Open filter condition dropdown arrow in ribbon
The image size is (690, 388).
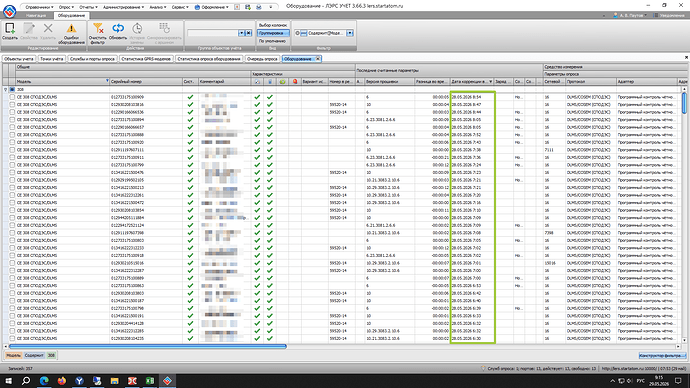coord(350,33)
